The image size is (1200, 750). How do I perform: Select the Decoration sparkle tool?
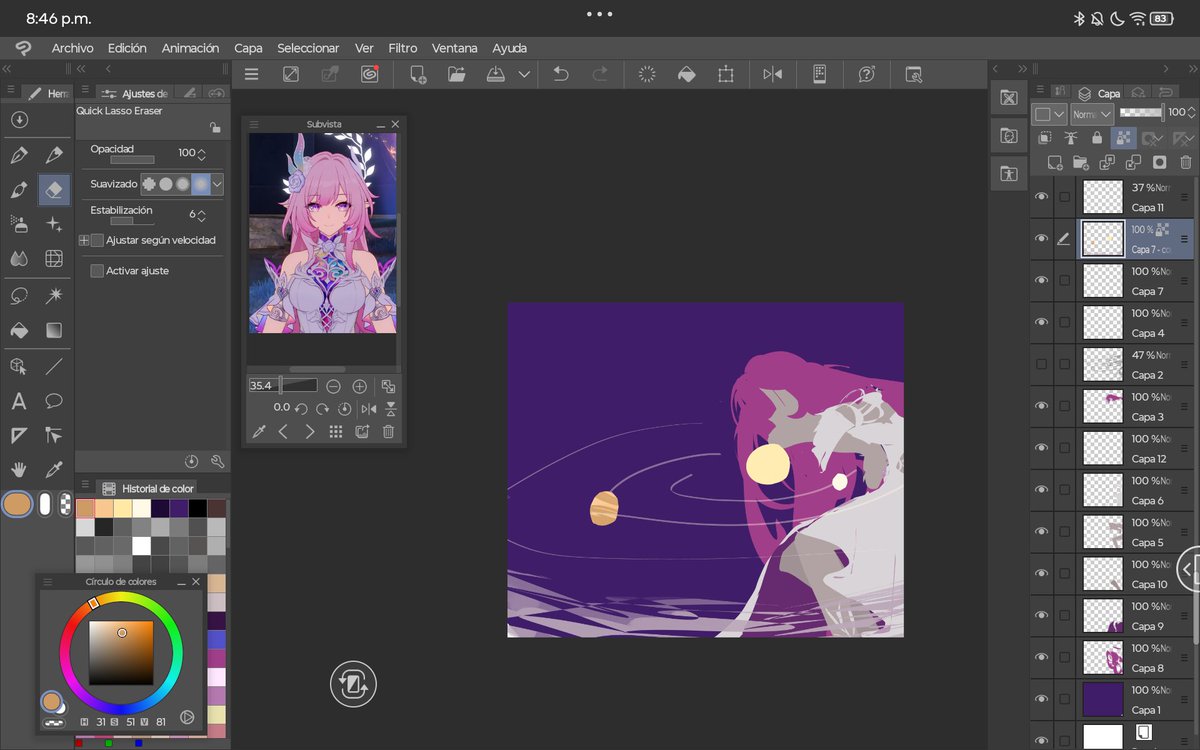(54, 224)
